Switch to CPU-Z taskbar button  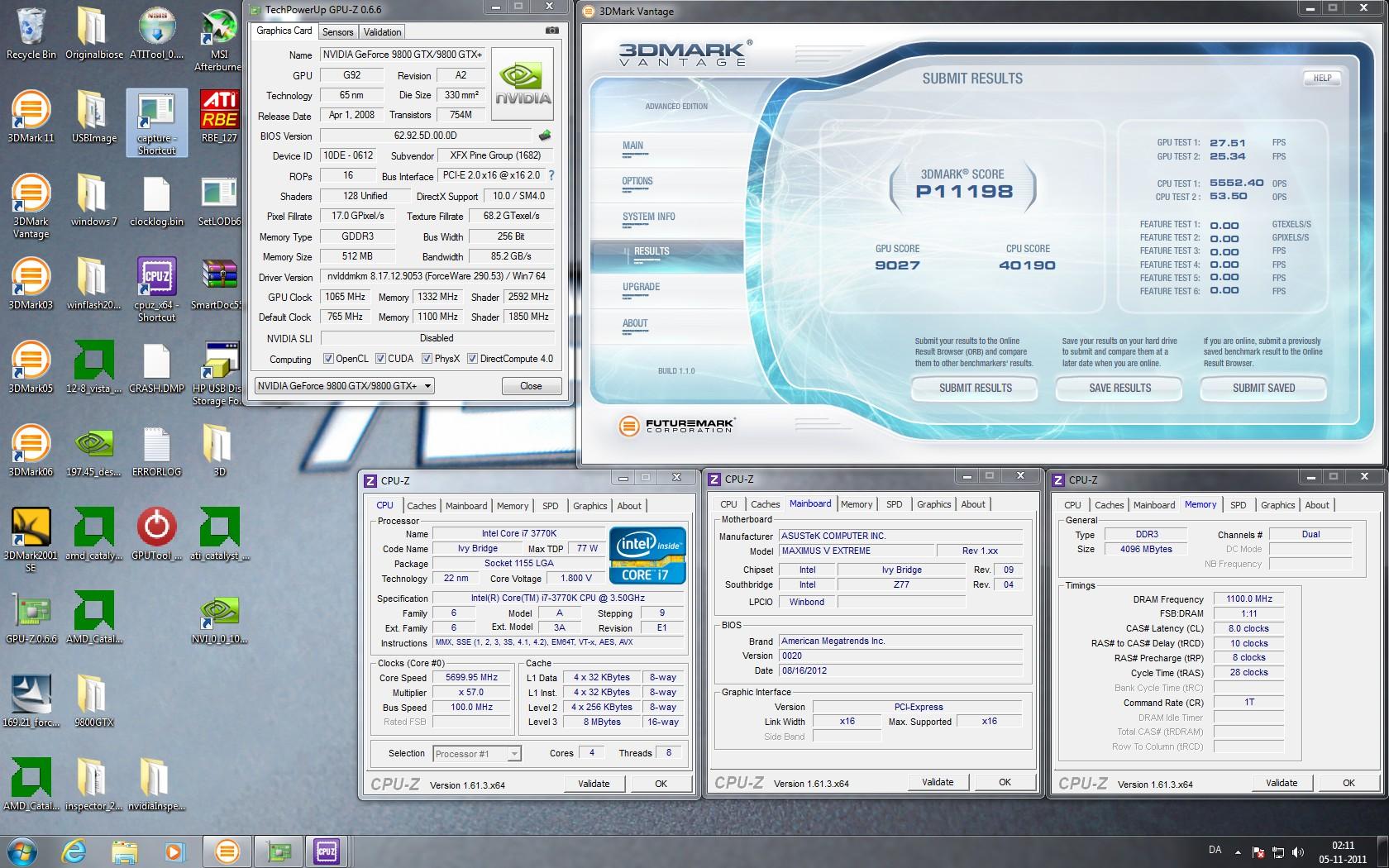click(327, 851)
